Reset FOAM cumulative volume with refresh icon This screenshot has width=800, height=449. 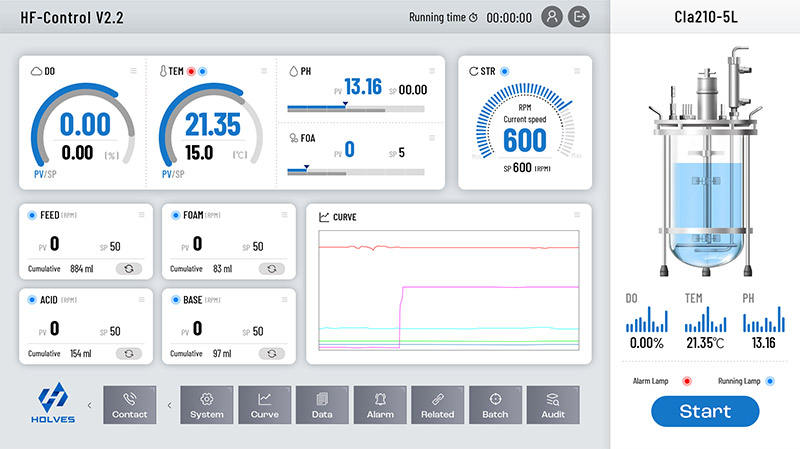click(272, 268)
